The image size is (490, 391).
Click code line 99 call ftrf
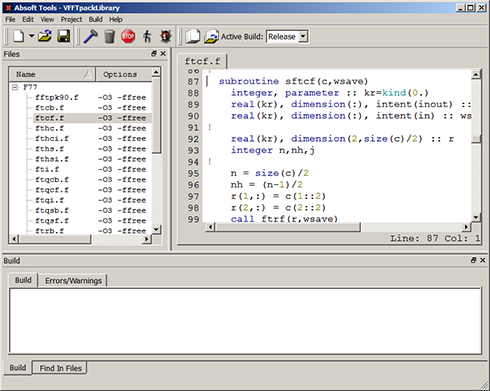click(x=284, y=219)
